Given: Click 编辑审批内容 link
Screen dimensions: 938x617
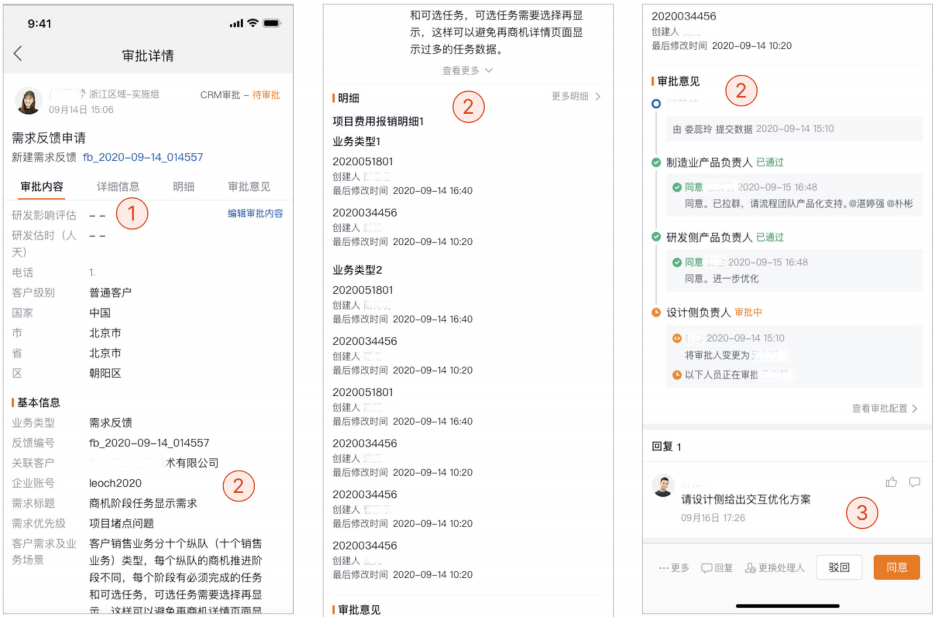Looking at the screenshot, I should coord(255,214).
